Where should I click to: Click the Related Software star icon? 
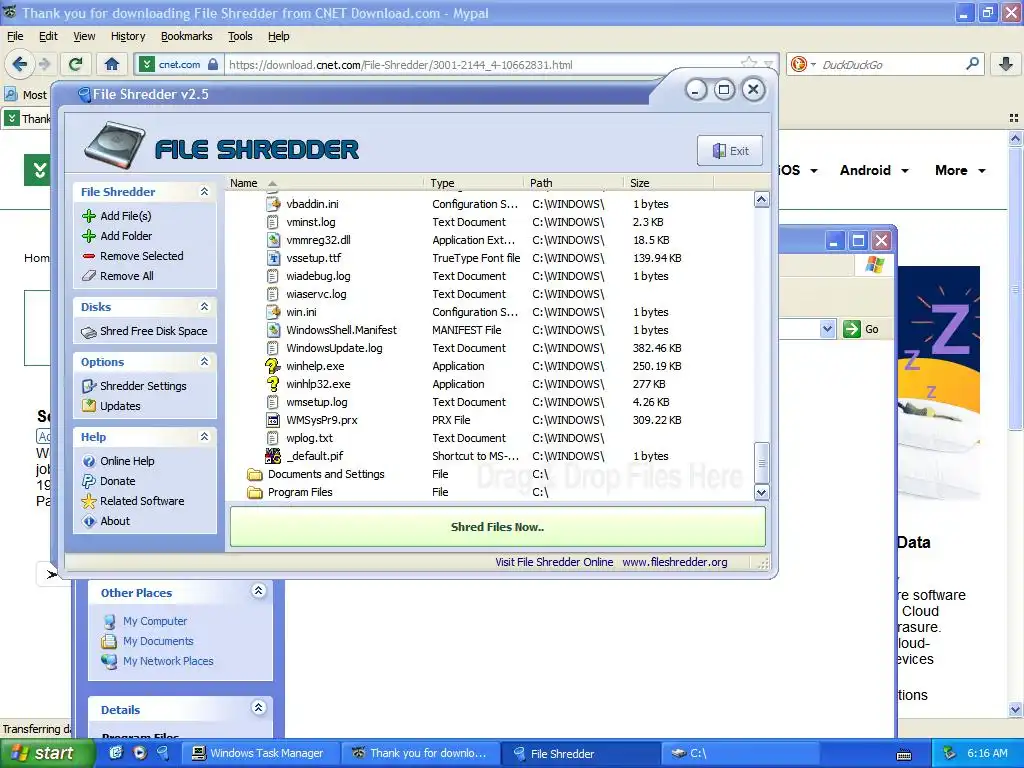pos(89,501)
